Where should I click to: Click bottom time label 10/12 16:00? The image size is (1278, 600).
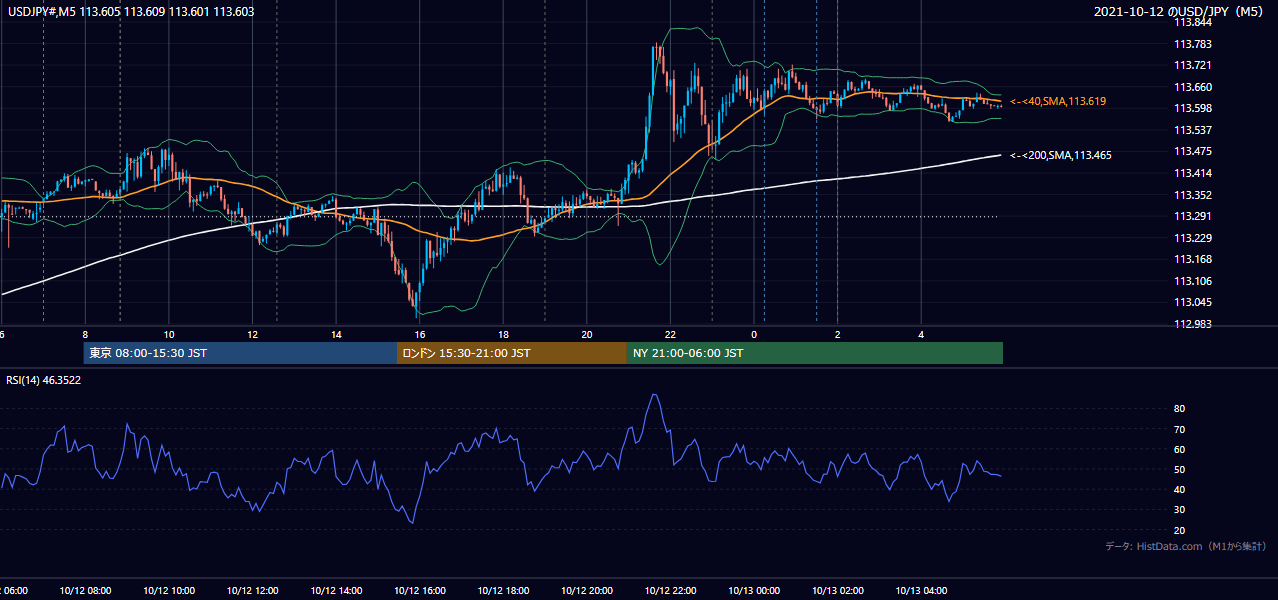coord(420,590)
